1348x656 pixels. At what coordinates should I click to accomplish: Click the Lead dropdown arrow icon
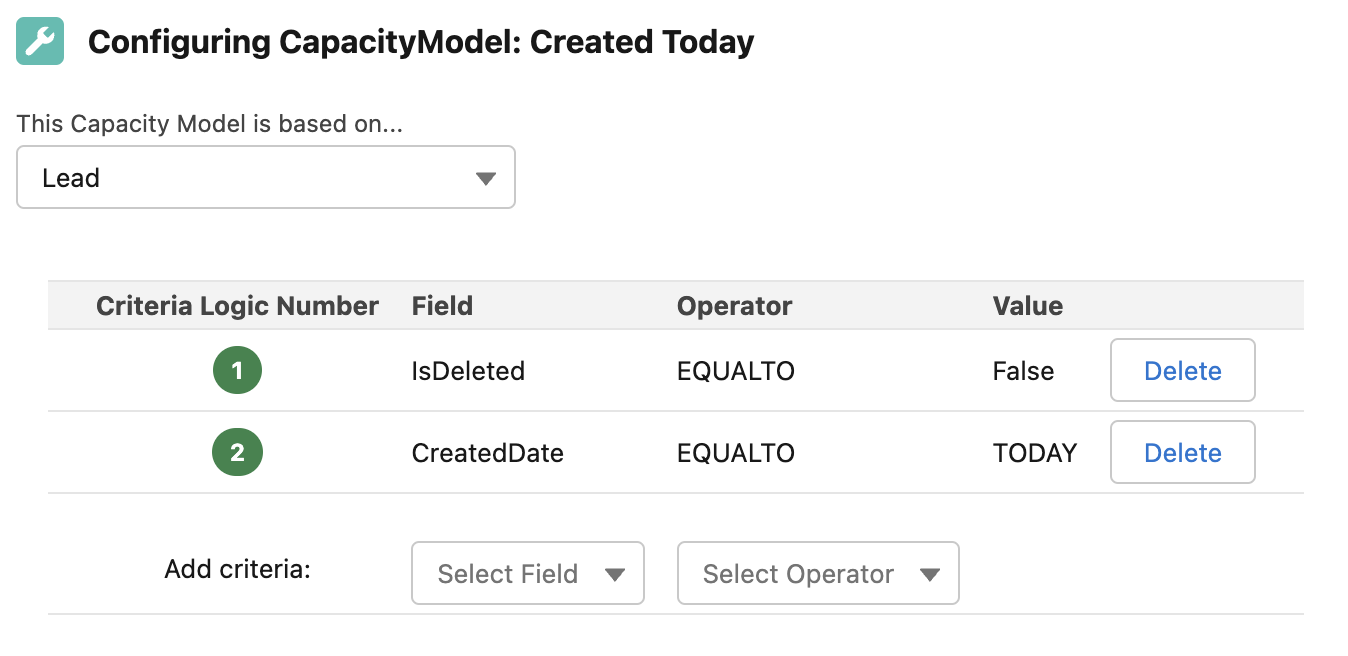tap(486, 179)
